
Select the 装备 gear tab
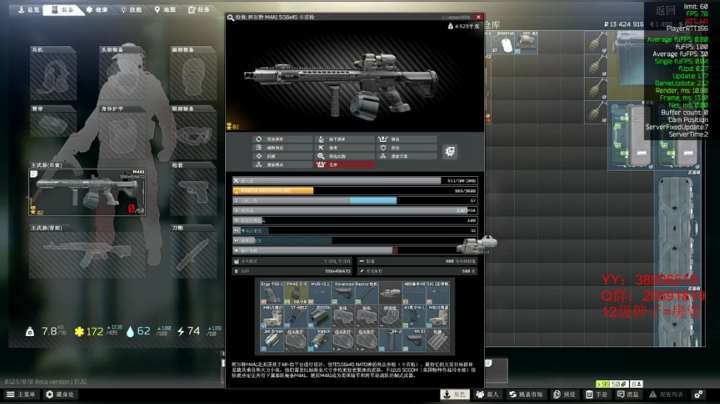tap(62, 10)
